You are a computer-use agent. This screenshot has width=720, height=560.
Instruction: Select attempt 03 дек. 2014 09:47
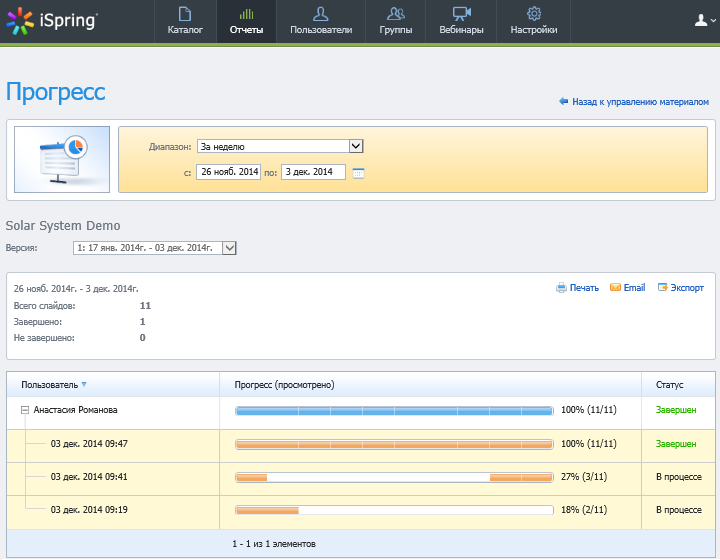click(89, 444)
